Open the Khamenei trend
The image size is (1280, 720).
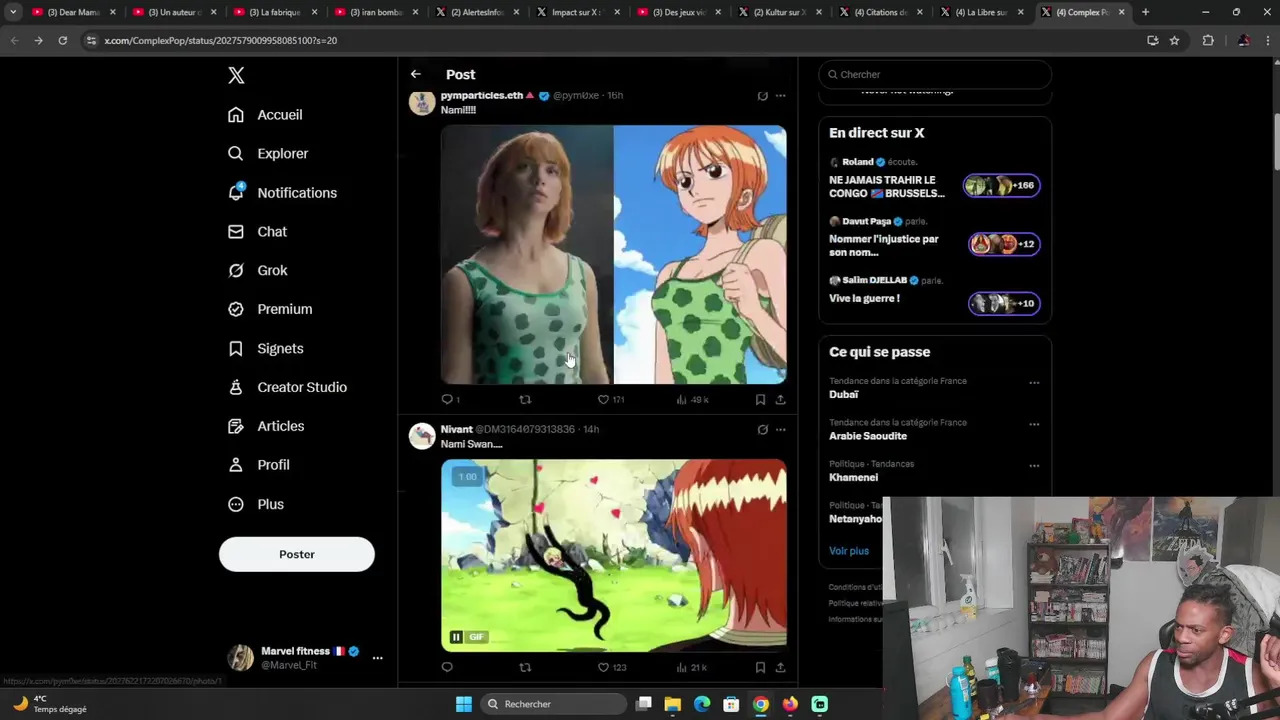pyautogui.click(x=853, y=478)
